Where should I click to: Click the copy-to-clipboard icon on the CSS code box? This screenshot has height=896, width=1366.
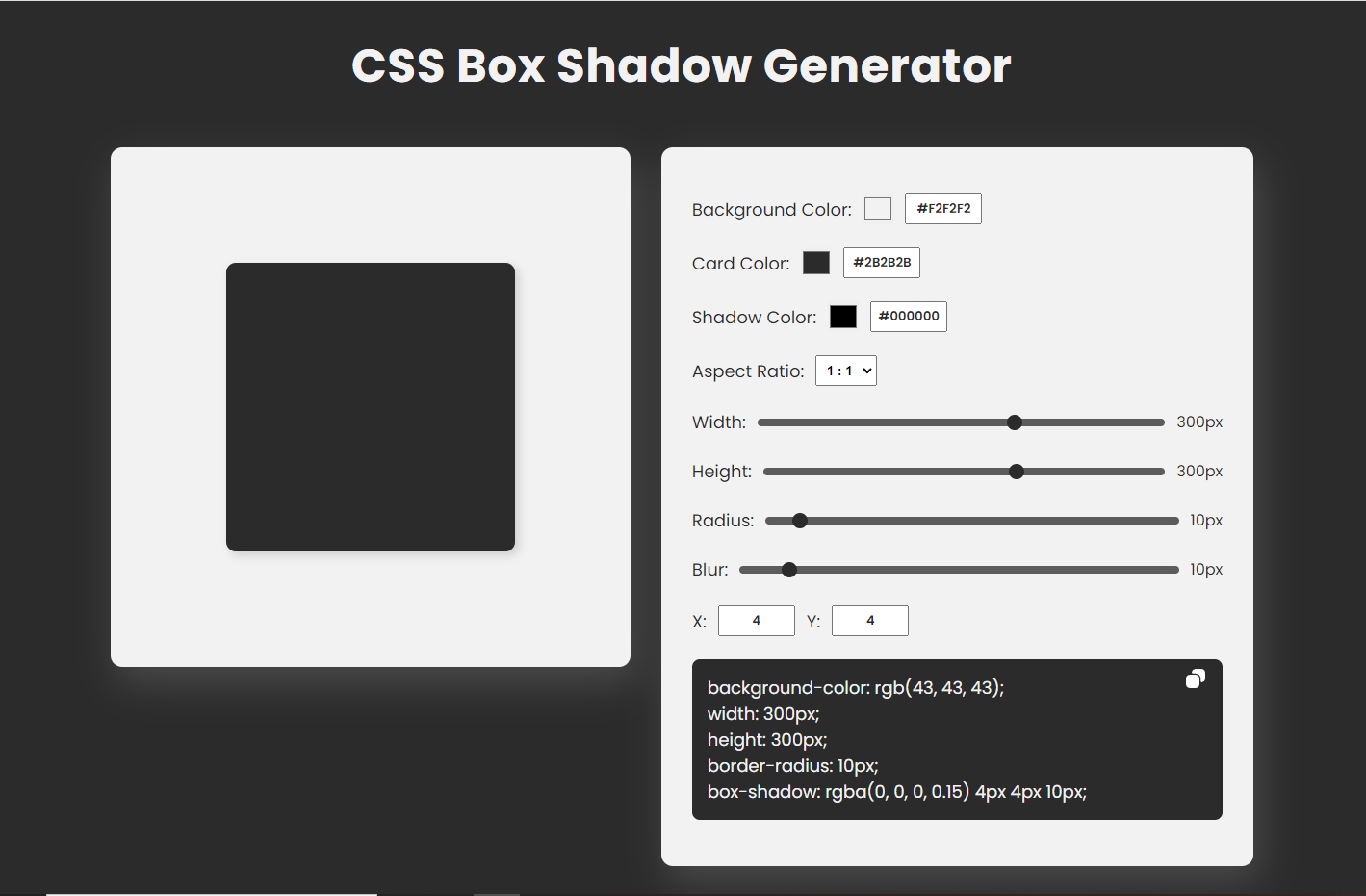1195,678
